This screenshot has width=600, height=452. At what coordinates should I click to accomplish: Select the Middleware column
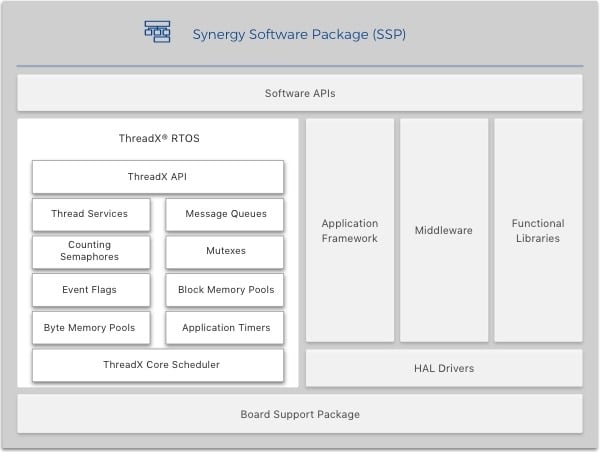pyautogui.click(x=444, y=231)
